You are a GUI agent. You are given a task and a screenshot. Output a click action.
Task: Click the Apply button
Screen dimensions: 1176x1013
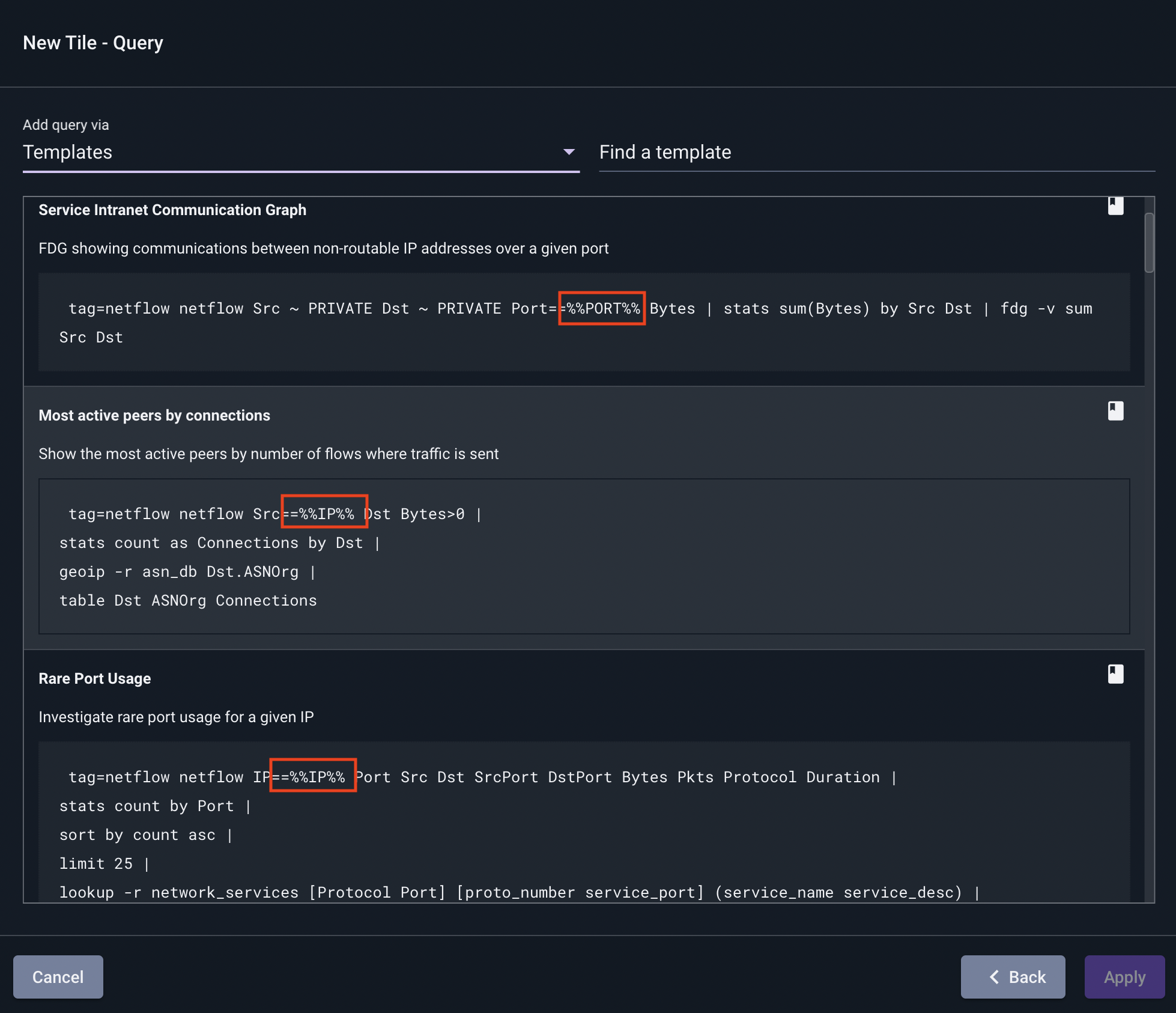point(1124,977)
